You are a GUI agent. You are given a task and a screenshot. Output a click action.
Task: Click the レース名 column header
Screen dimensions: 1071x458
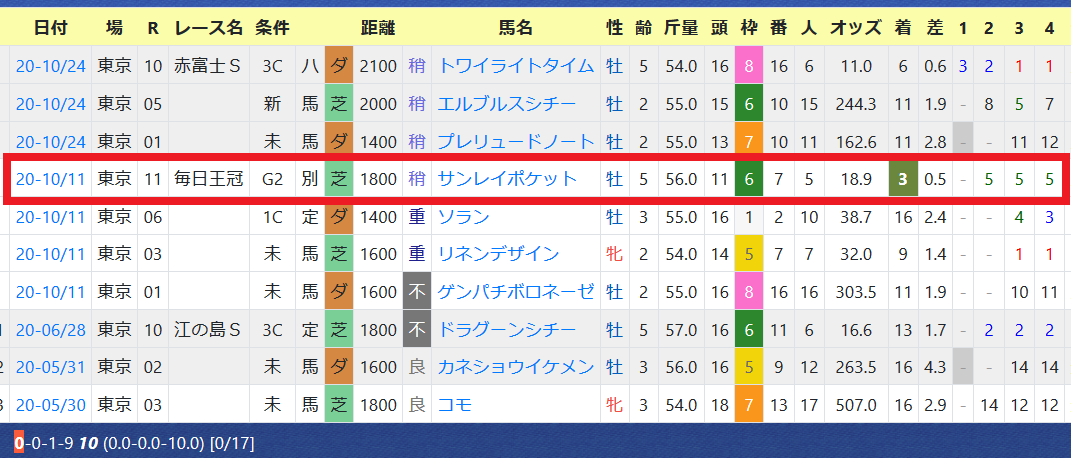209,27
